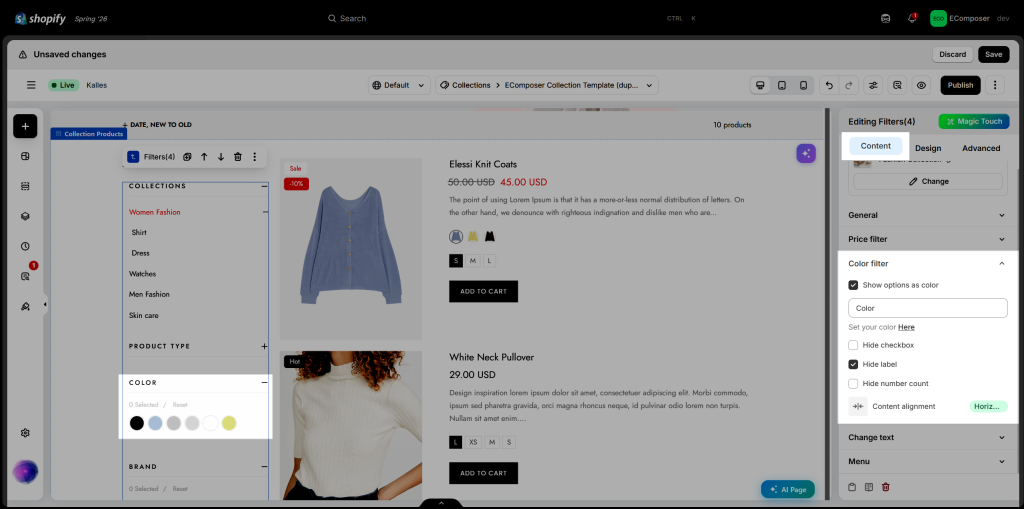This screenshot has width=1024, height=509.
Task: Open the Shopify notifications bell
Action: pos(912,18)
